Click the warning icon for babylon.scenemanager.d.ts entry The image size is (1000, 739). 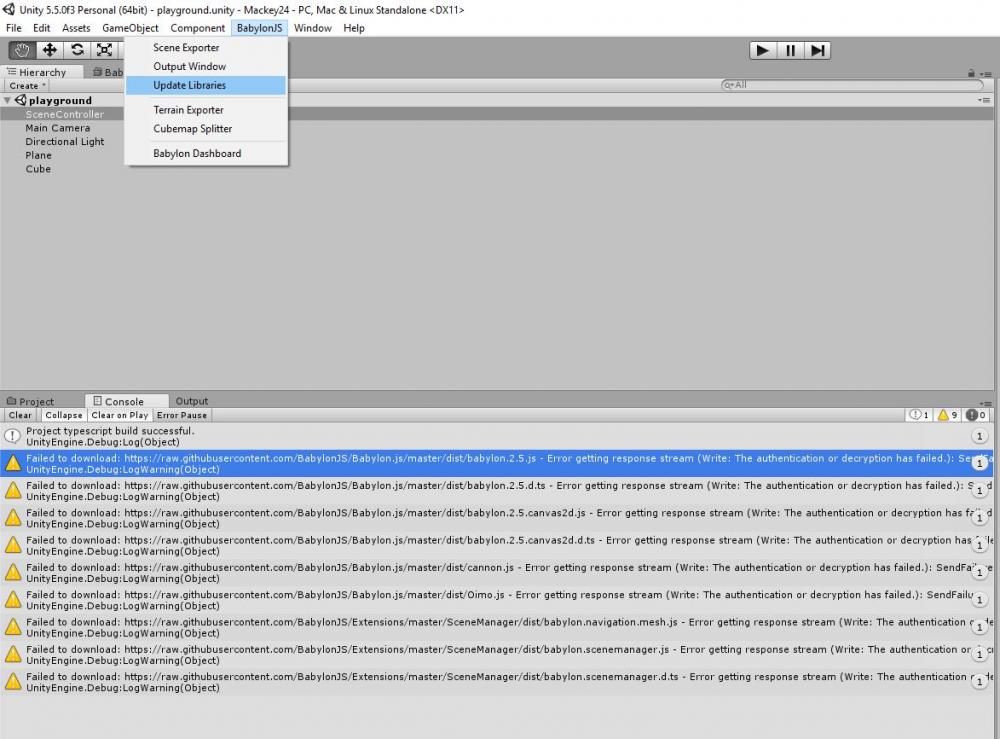point(13,682)
